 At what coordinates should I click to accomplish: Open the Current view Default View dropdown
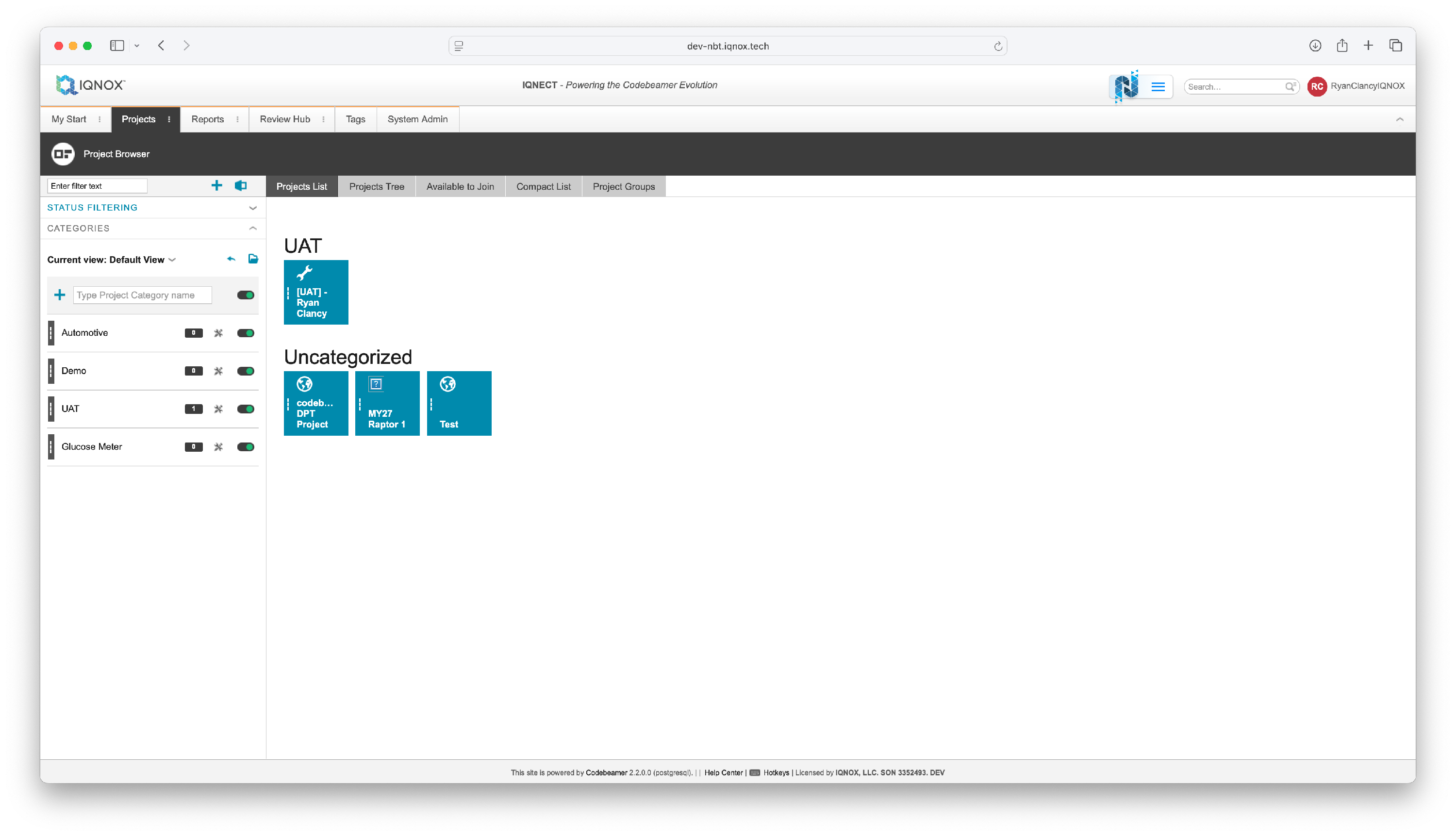(x=172, y=260)
